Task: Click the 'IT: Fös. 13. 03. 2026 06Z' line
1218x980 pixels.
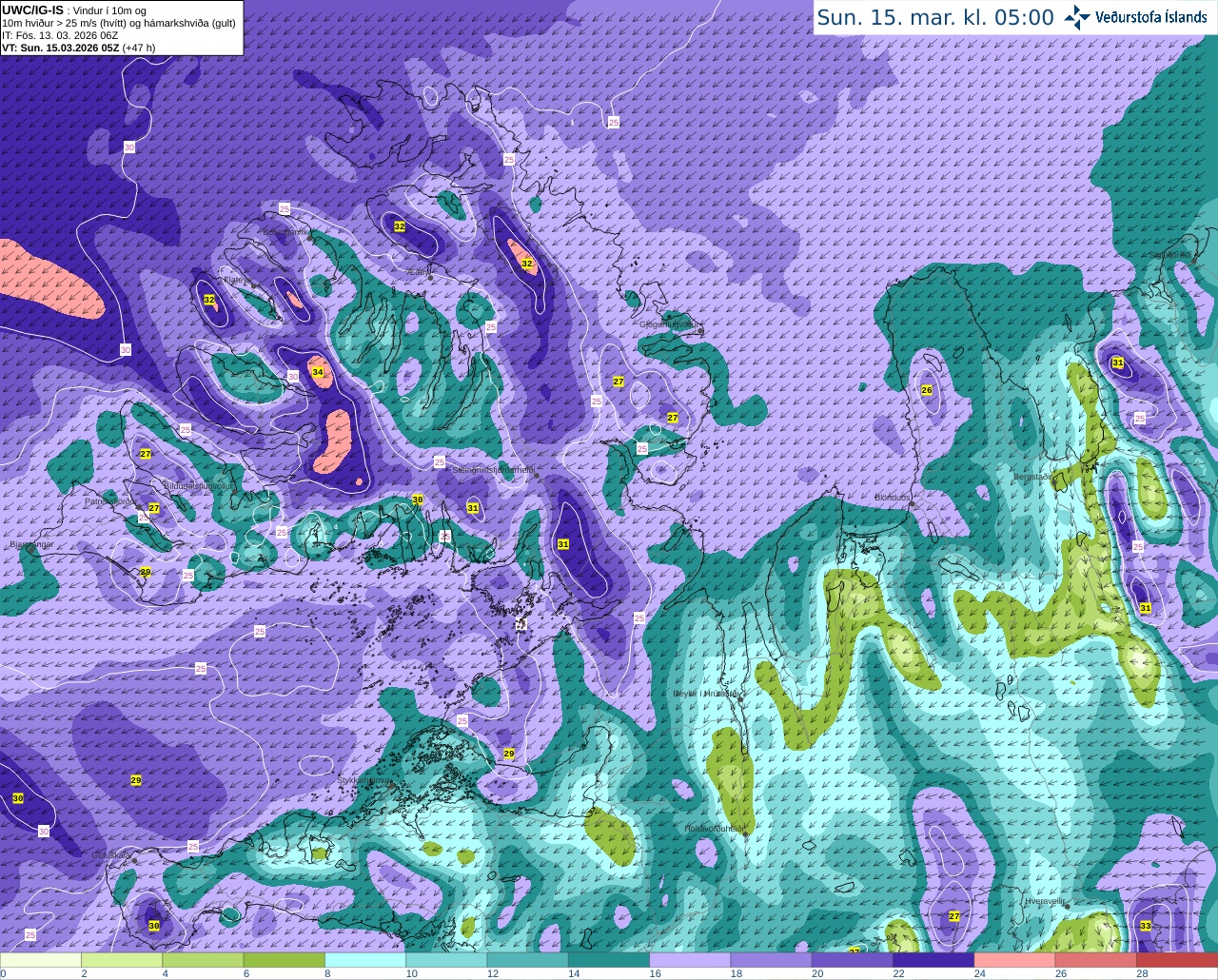Action: (x=60, y=35)
